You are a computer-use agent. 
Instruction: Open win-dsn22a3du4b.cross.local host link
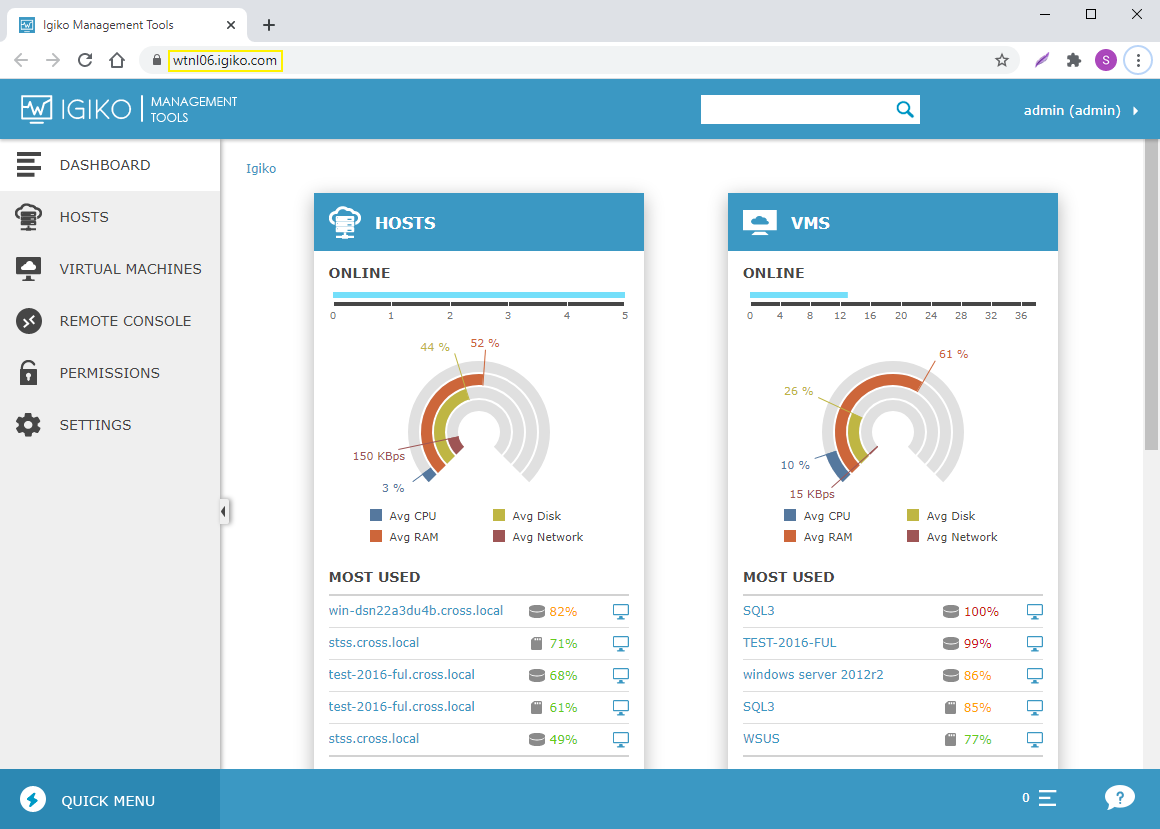(x=416, y=611)
